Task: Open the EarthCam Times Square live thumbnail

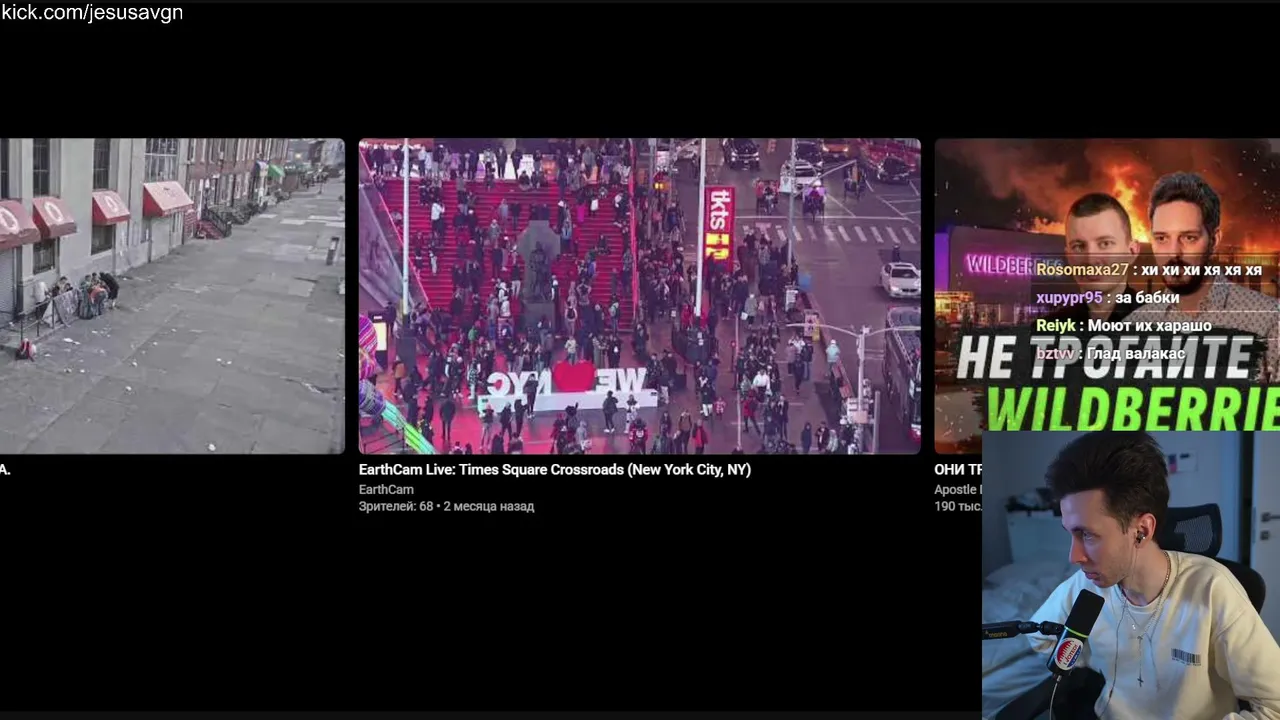Action: coord(640,296)
